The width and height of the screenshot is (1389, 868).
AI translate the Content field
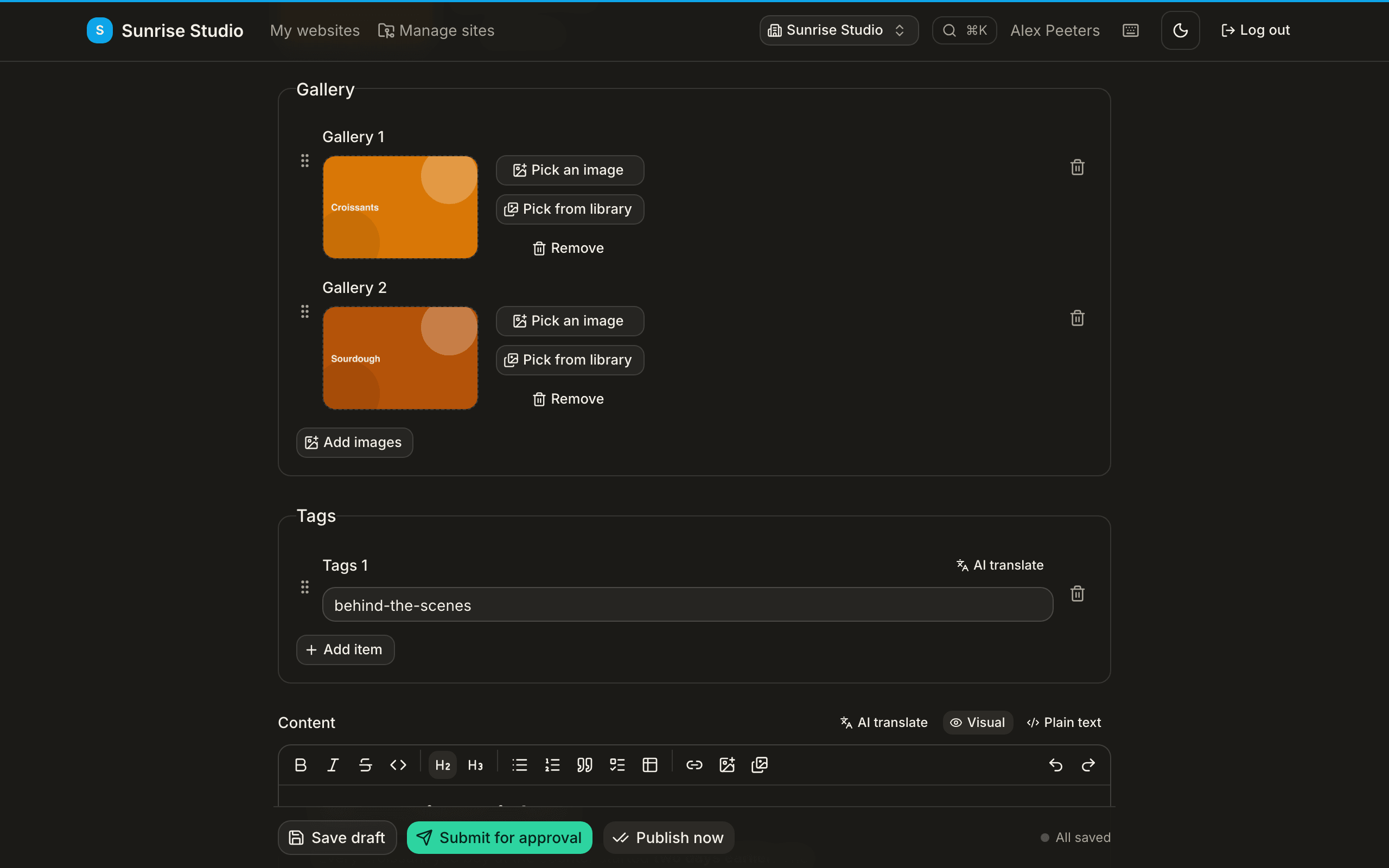pyautogui.click(x=884, y=722)
